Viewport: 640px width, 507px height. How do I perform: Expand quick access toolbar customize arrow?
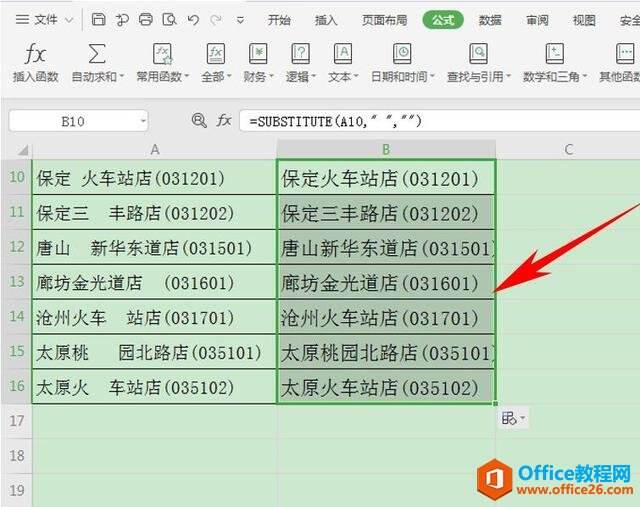pos(240,20)
